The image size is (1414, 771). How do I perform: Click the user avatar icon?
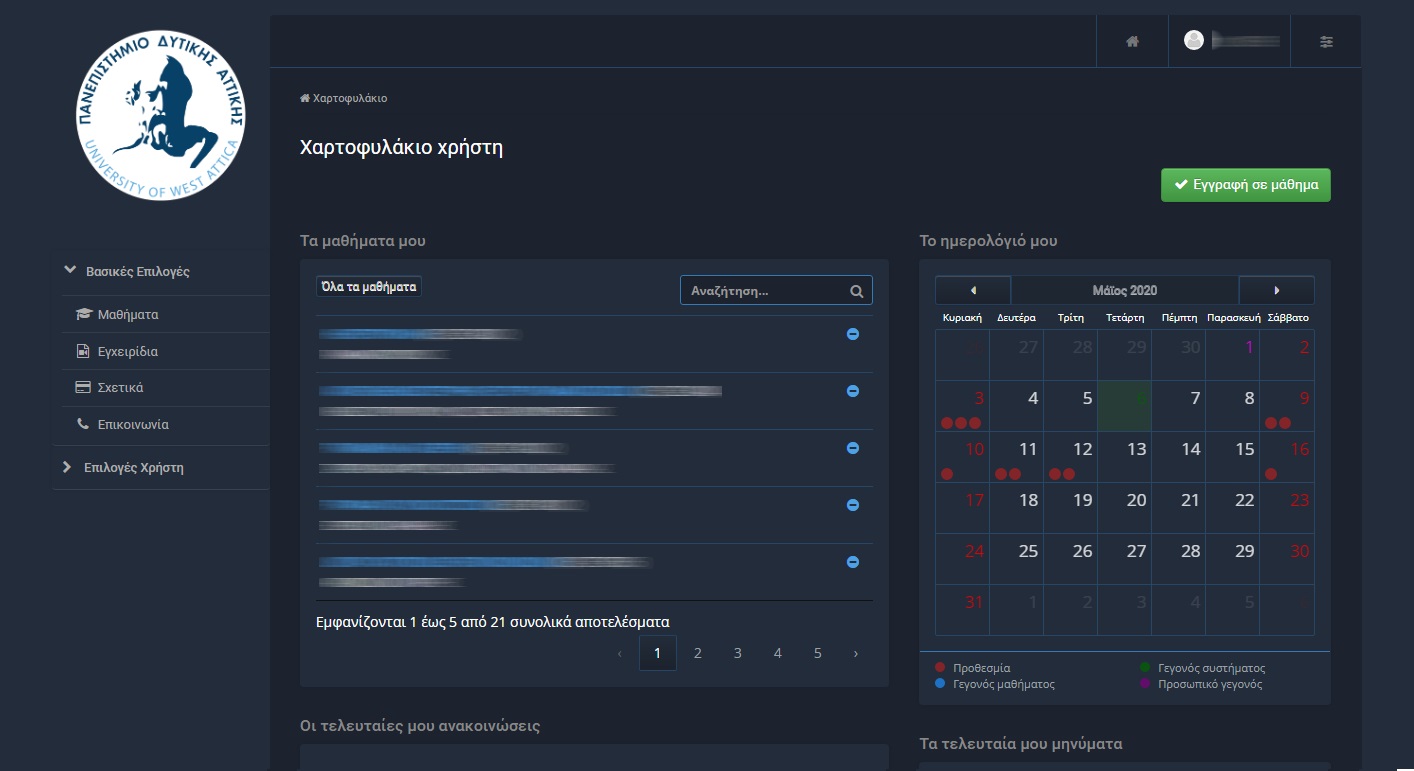(1193, 40)
